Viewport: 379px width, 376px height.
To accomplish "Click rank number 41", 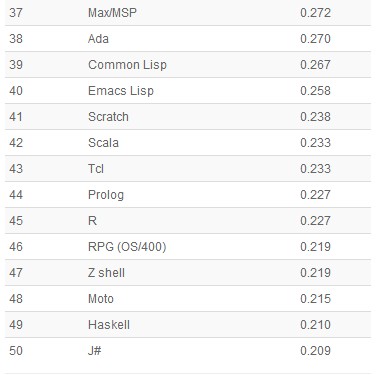I will click(16, 117).
